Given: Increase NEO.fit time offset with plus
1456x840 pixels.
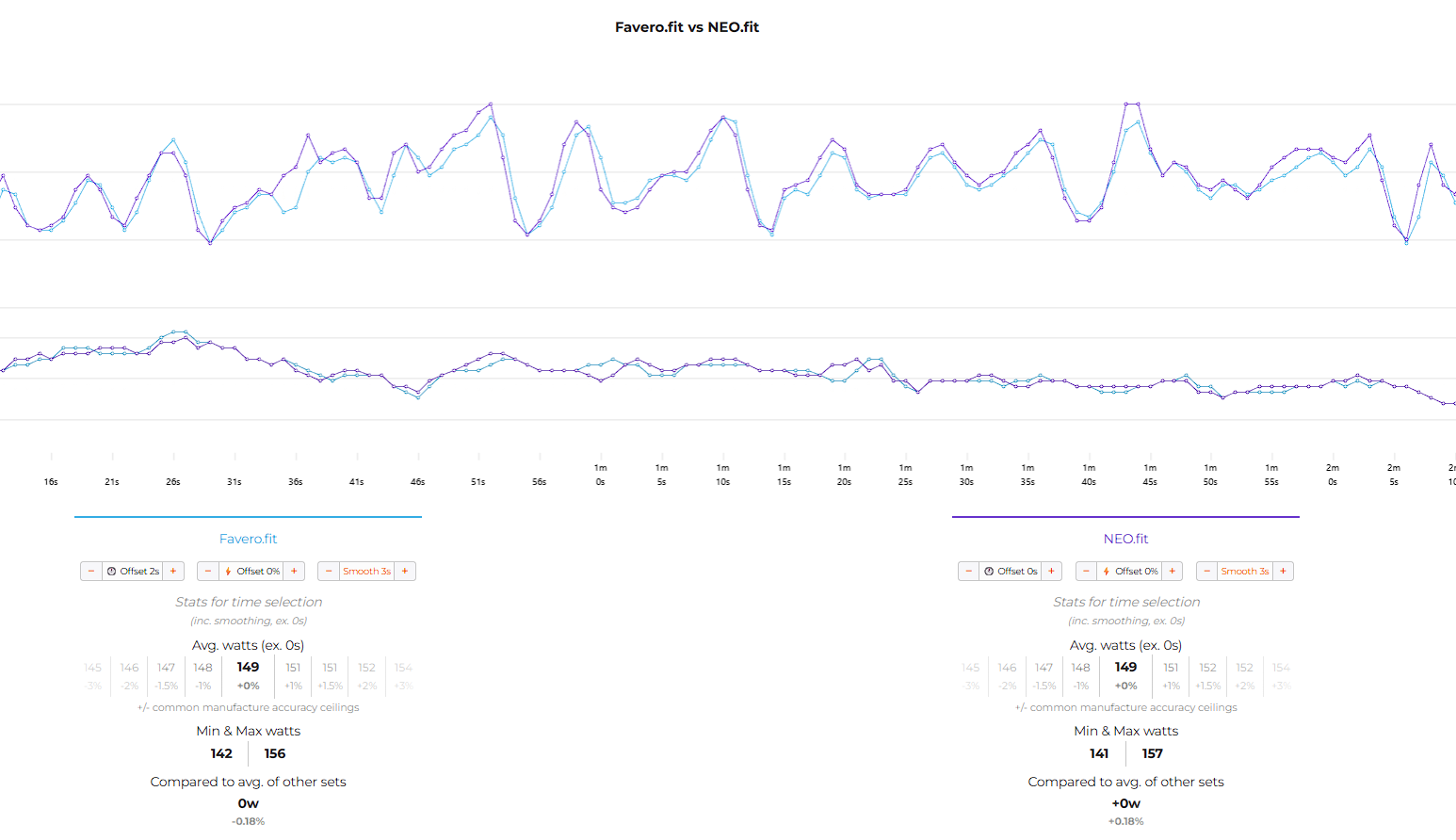Looking at the screenshot, I should coord(1051,572).
